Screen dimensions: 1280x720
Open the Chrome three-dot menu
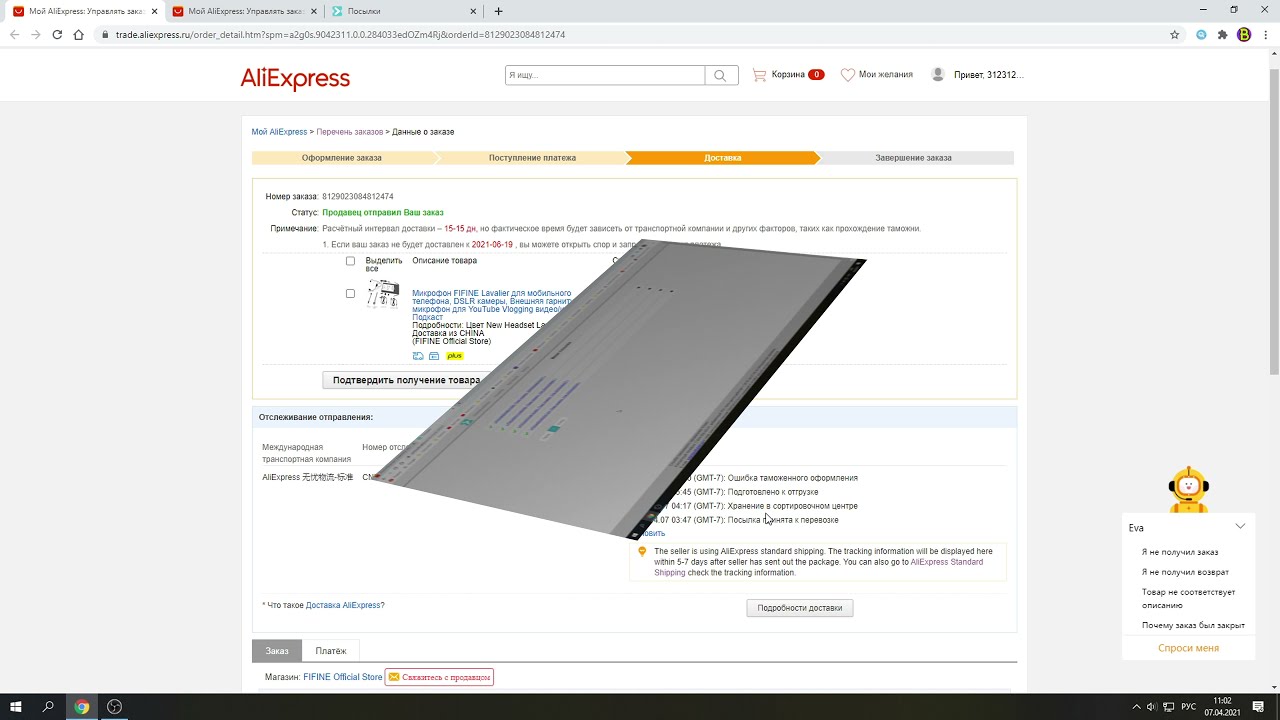tap(1266, 35)
